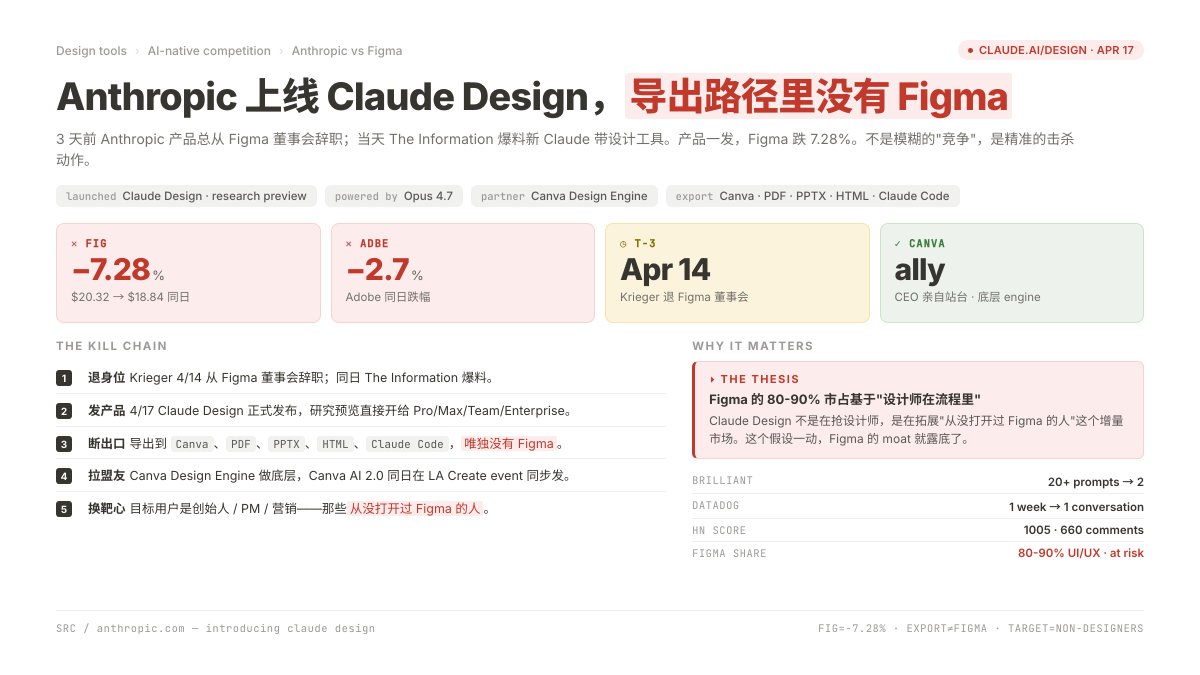Open the Design tools breadcrumb

click(x=91, y=51)
